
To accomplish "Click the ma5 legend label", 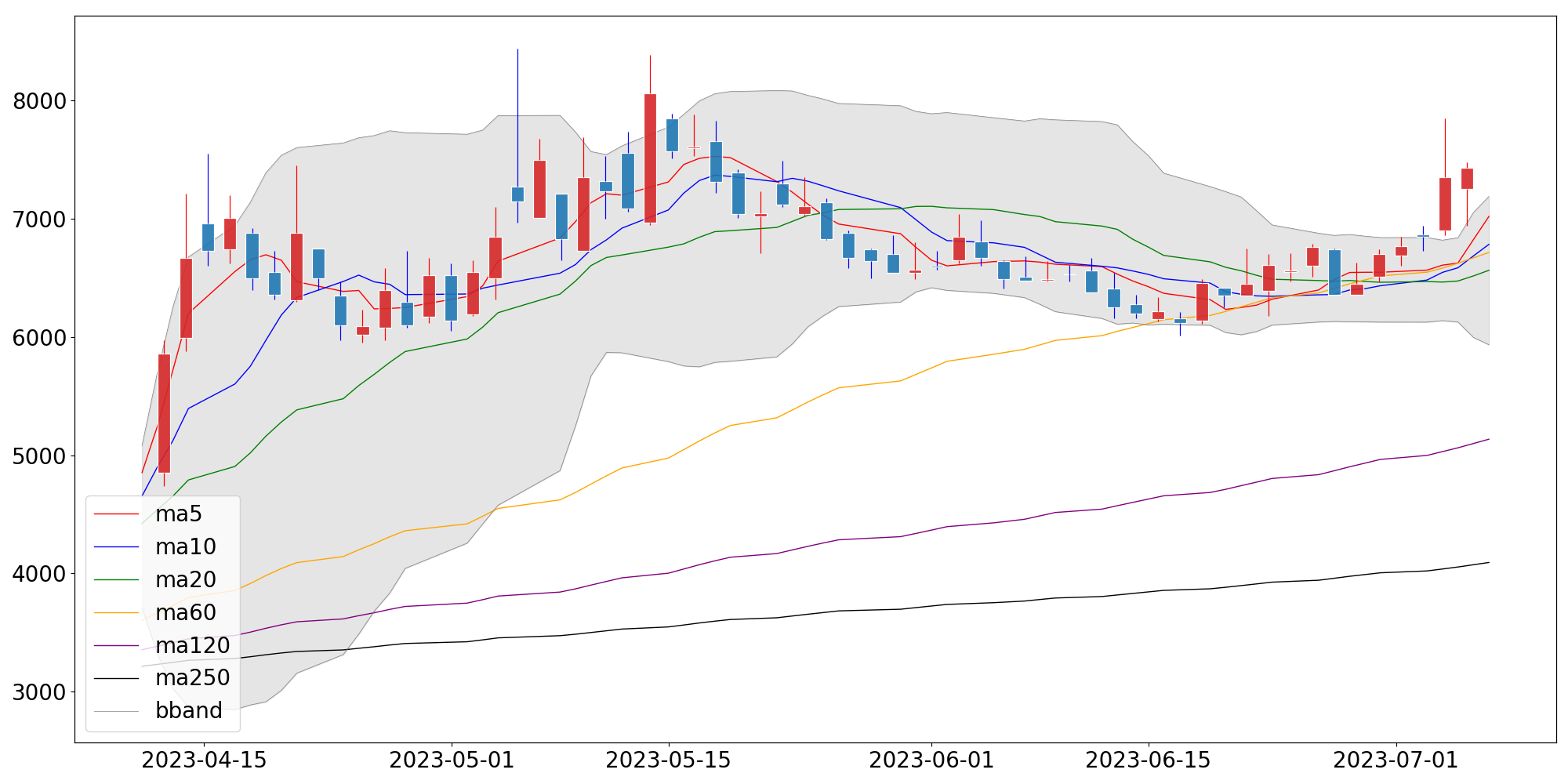I will (178, 514).
